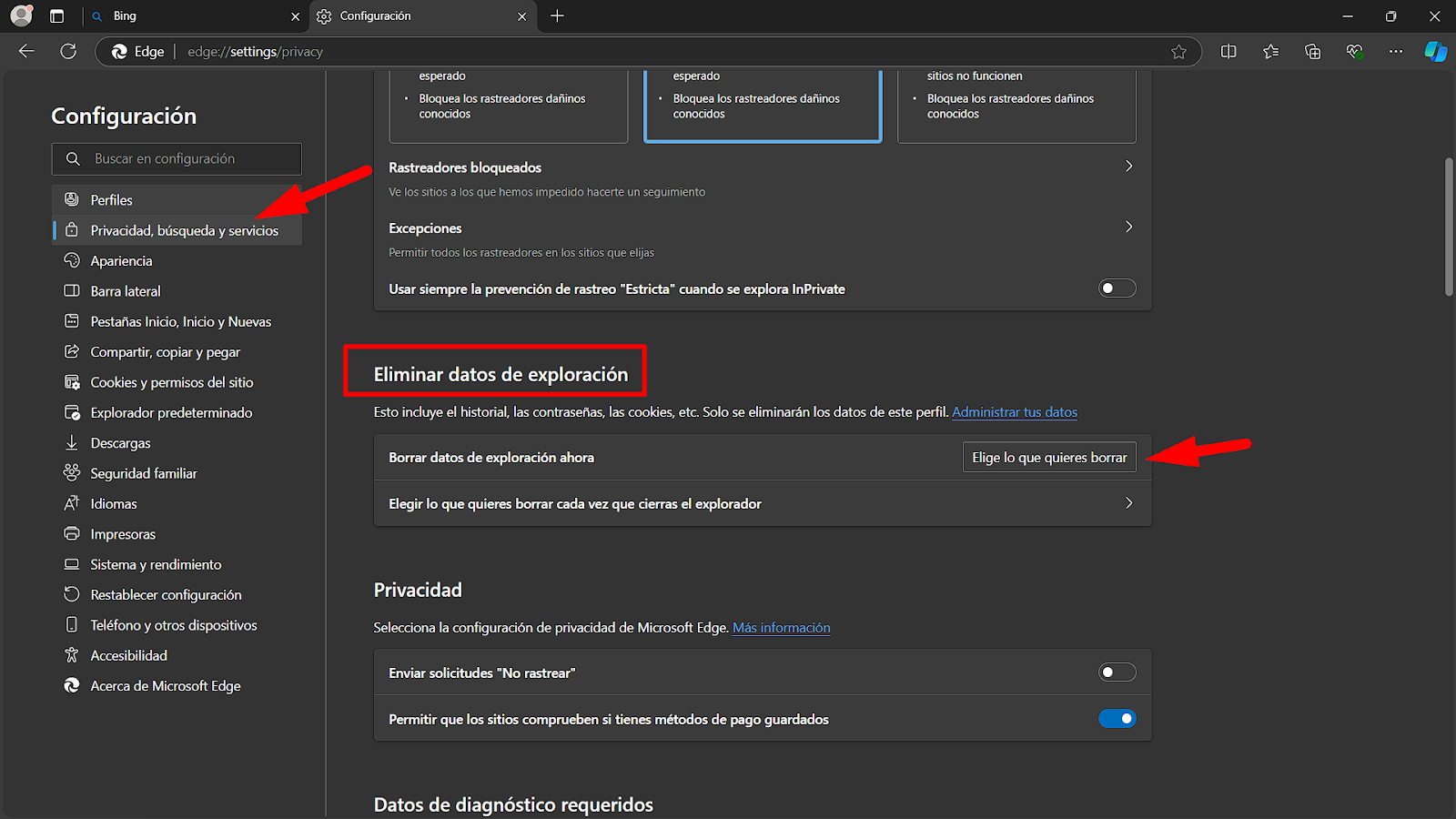Expand Rastreadores bloqueados row
Screen dimensions: 1456x819
pyautogui.click(x=1128, y=167)
